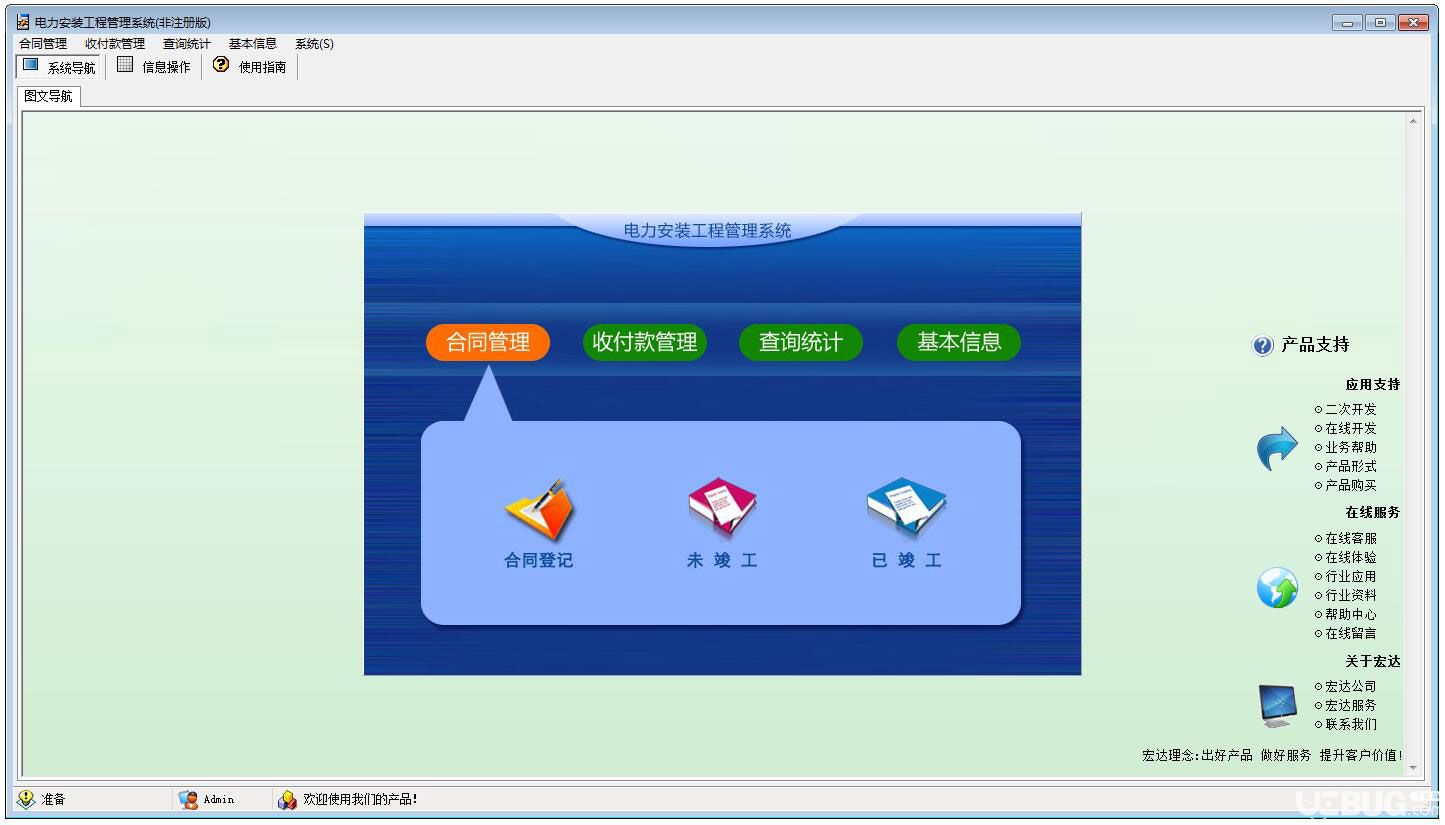Select the green 收付款管理 button
The image size is (1445, 825).
click(645, 342)
